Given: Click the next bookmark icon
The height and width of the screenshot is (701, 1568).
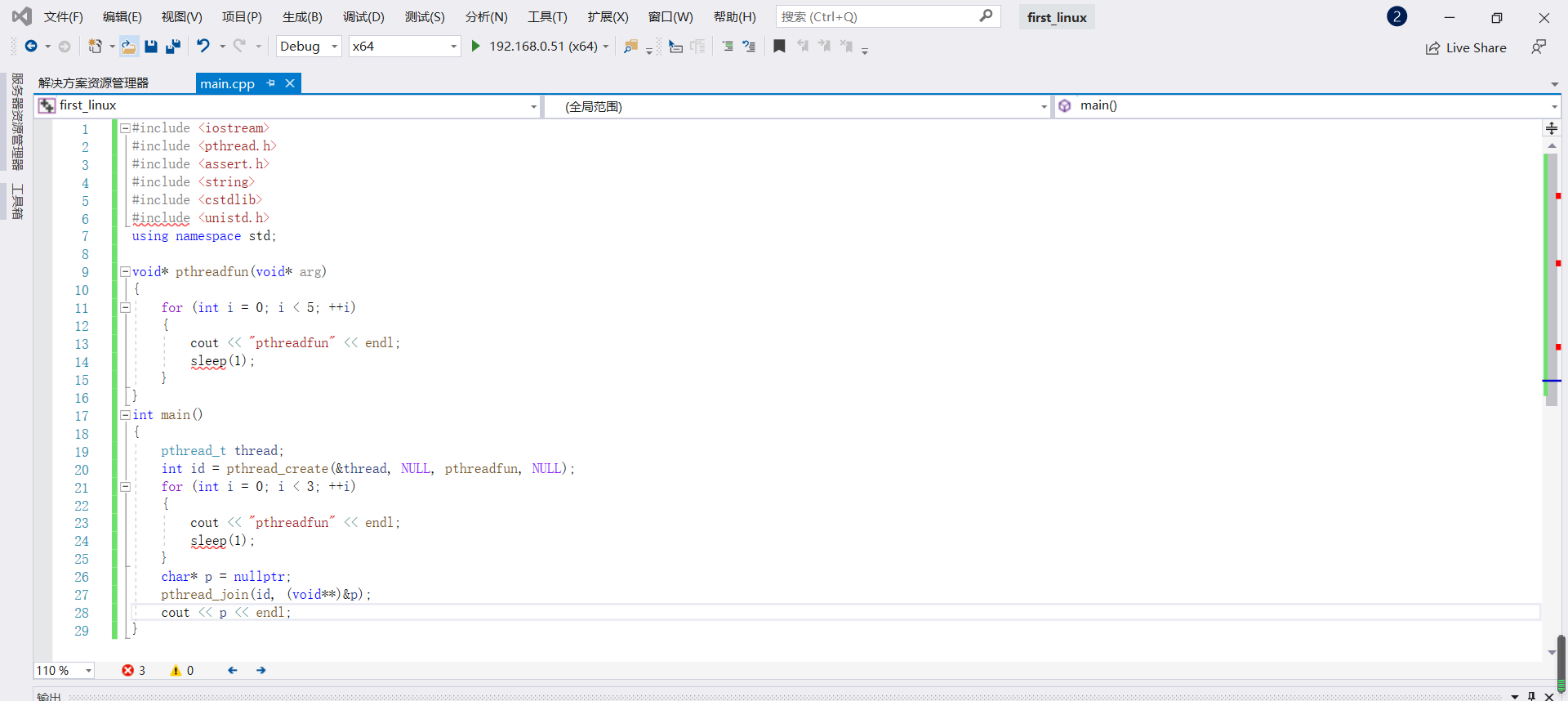Looking at the screenshot, I should [x=825, y=47].
